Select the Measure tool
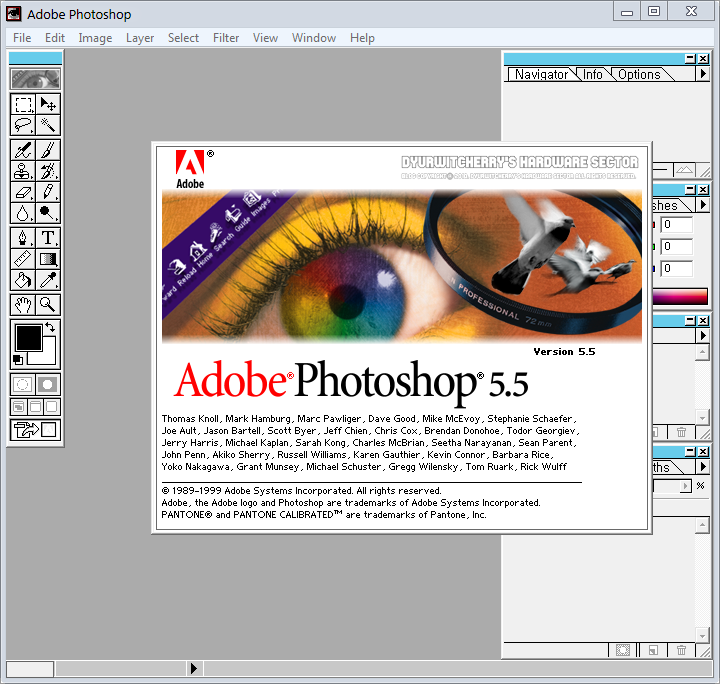The image size is (720, 684). (x=23, y=259)
